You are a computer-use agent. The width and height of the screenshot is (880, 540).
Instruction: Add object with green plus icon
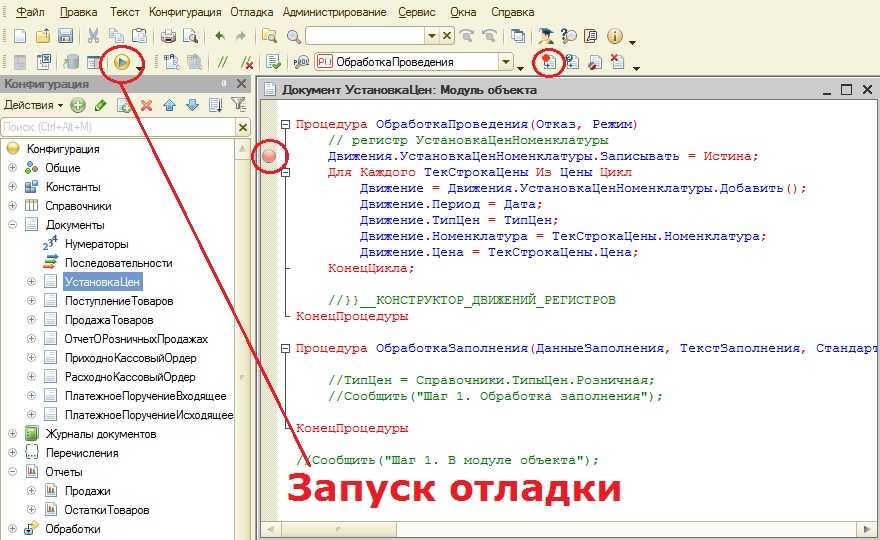pyautogui.click(x=77, y=105)
